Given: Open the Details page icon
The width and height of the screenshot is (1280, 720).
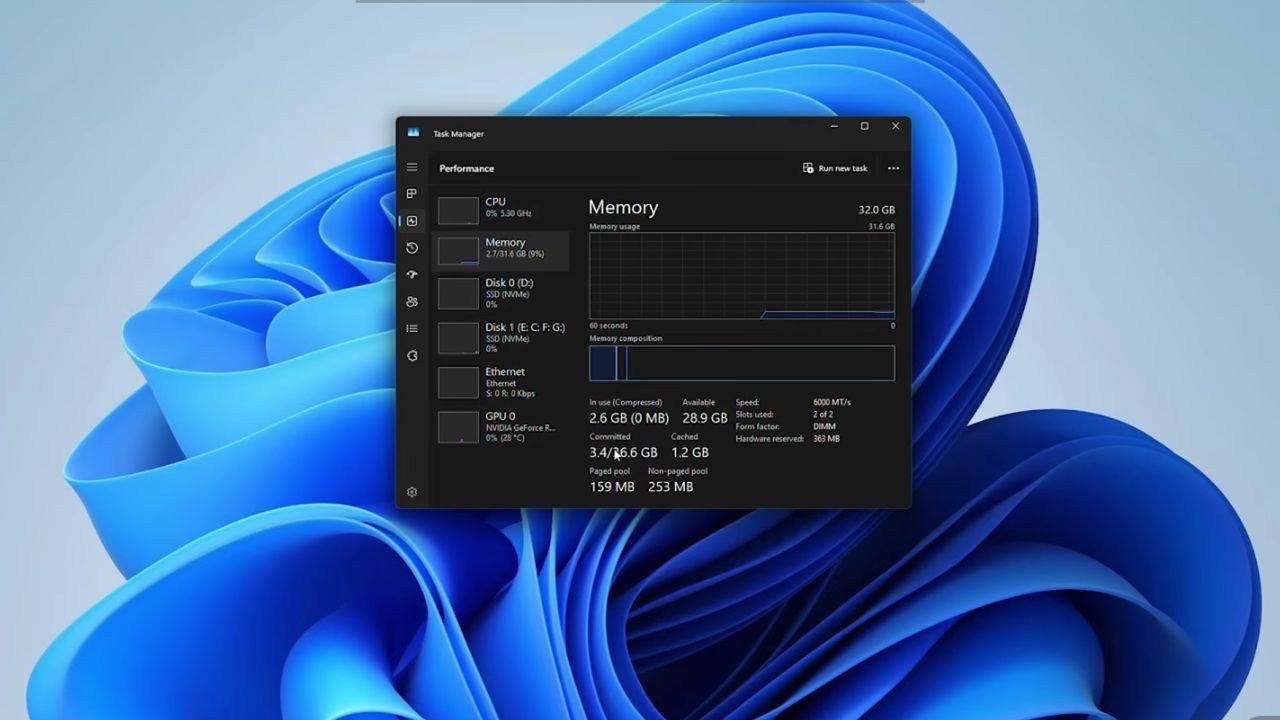Looking at the screenshot, I should (x=412, y=328).
